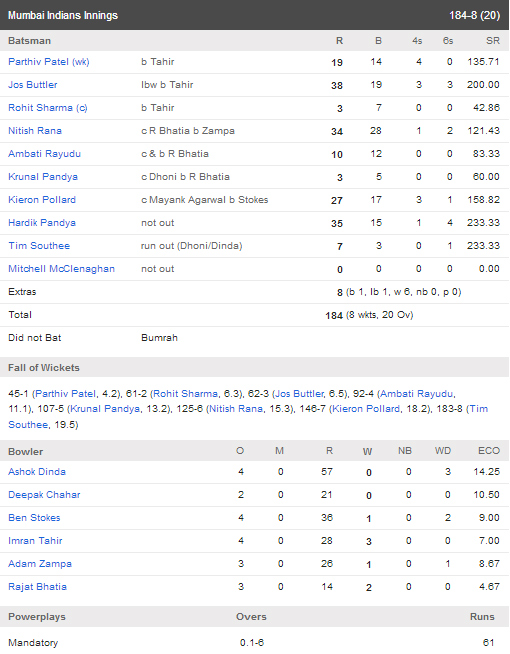Open Rajat Bhatia bowler link
The image size is (510, 654).
pyautogui.click(x=38, y=586)
